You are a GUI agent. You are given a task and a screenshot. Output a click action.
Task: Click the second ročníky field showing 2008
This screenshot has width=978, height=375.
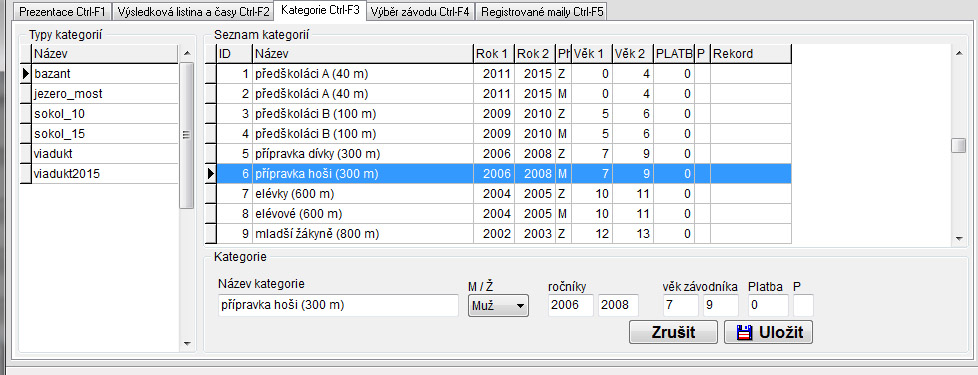pos(618,306)
